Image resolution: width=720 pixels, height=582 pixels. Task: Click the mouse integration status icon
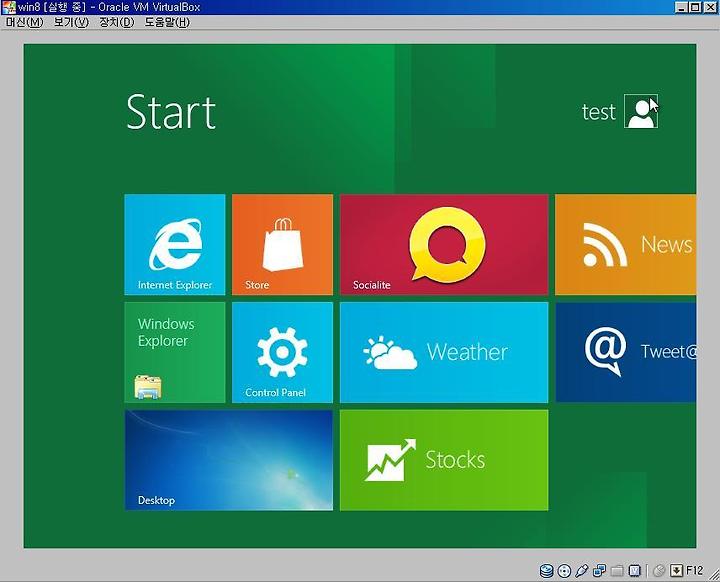(659, 571)
